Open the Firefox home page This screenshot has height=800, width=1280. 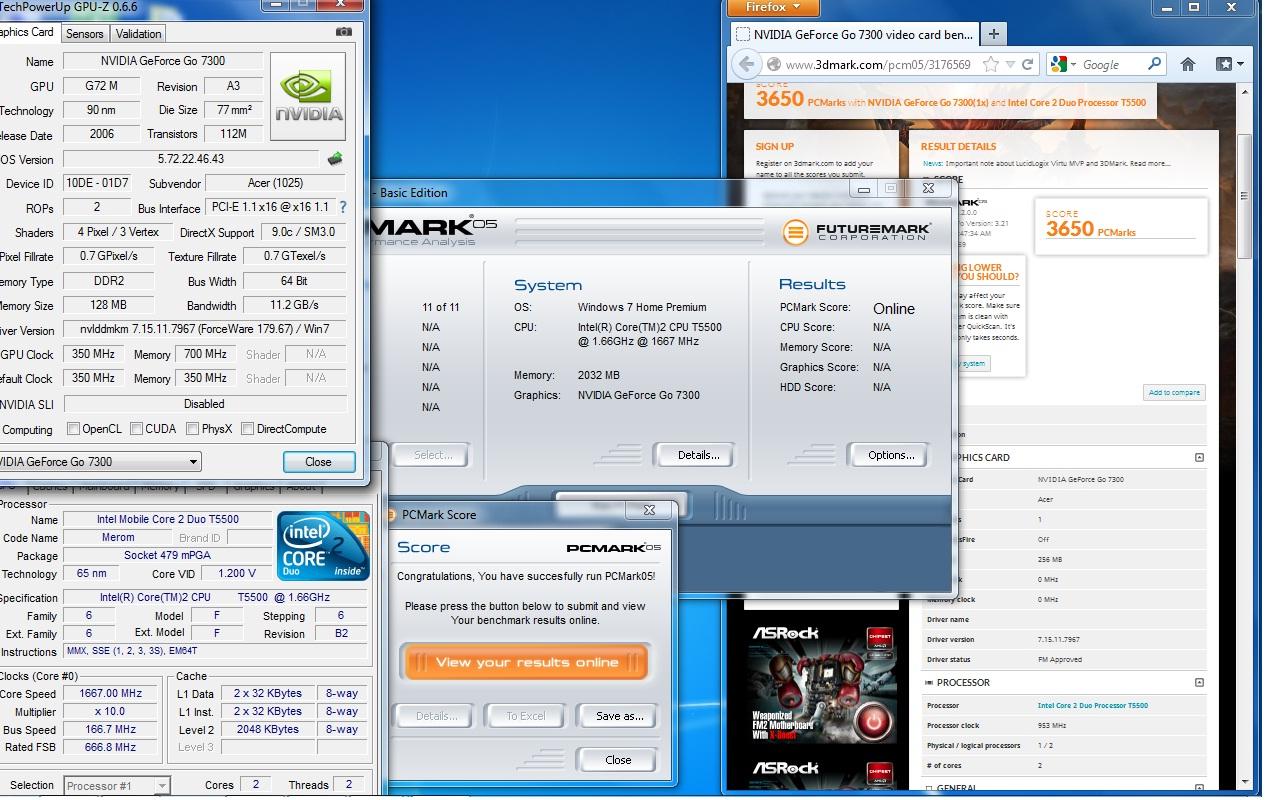pos(1188,64)
